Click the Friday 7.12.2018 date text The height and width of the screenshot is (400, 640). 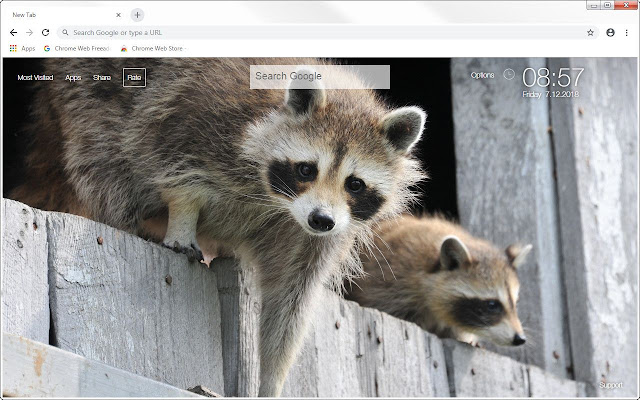pos(551,94)
